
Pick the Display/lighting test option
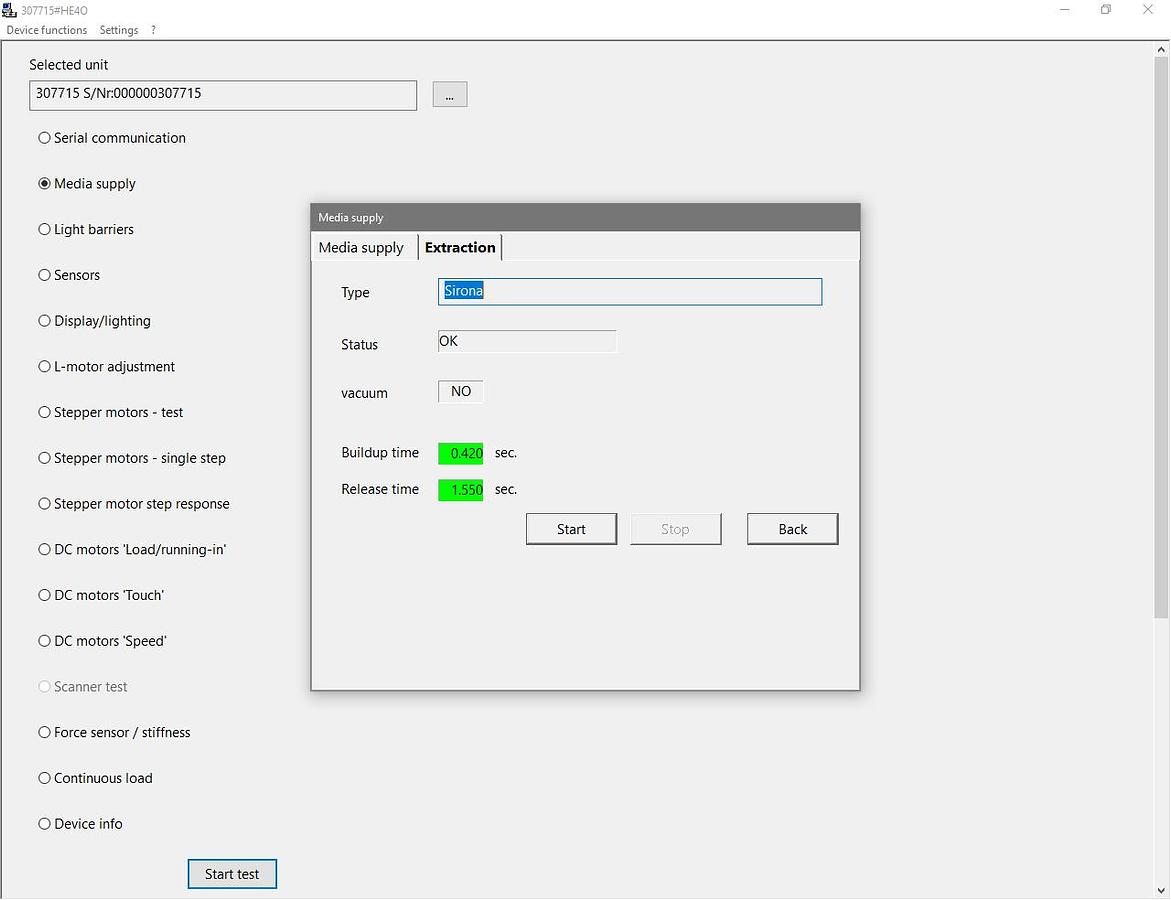[44, 321]
